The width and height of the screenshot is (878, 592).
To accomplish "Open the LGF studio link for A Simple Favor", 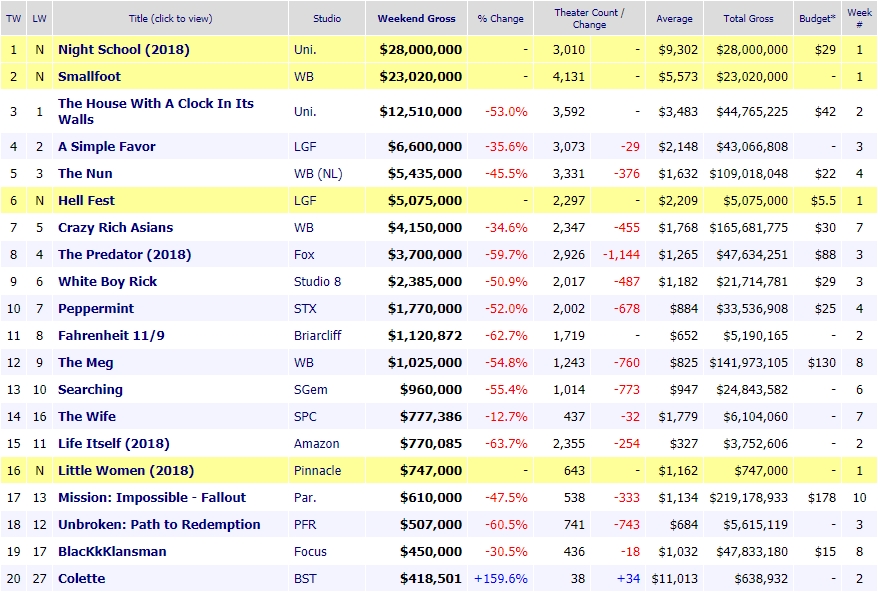I will [305, 146].
